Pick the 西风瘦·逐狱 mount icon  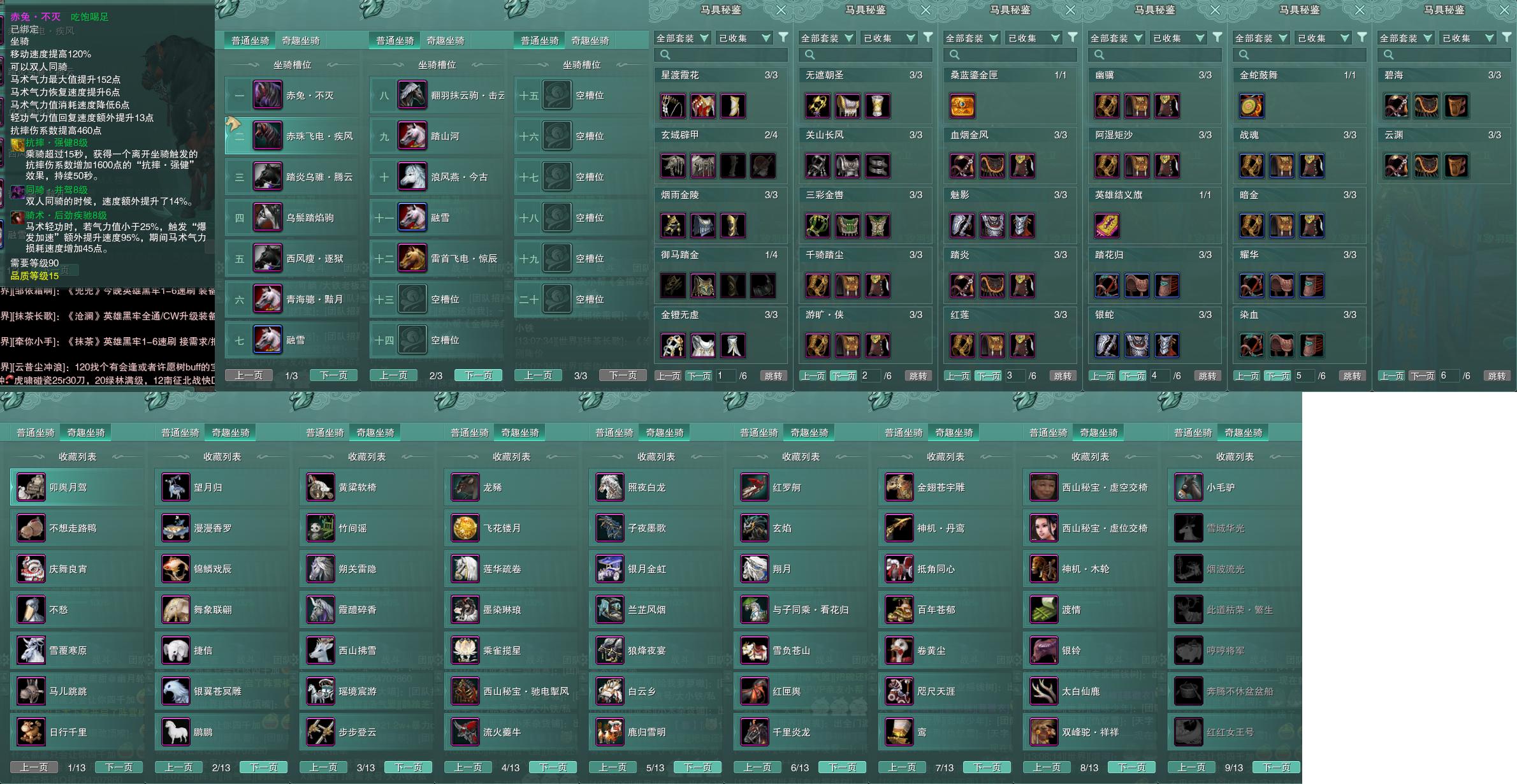coord(267,259)
